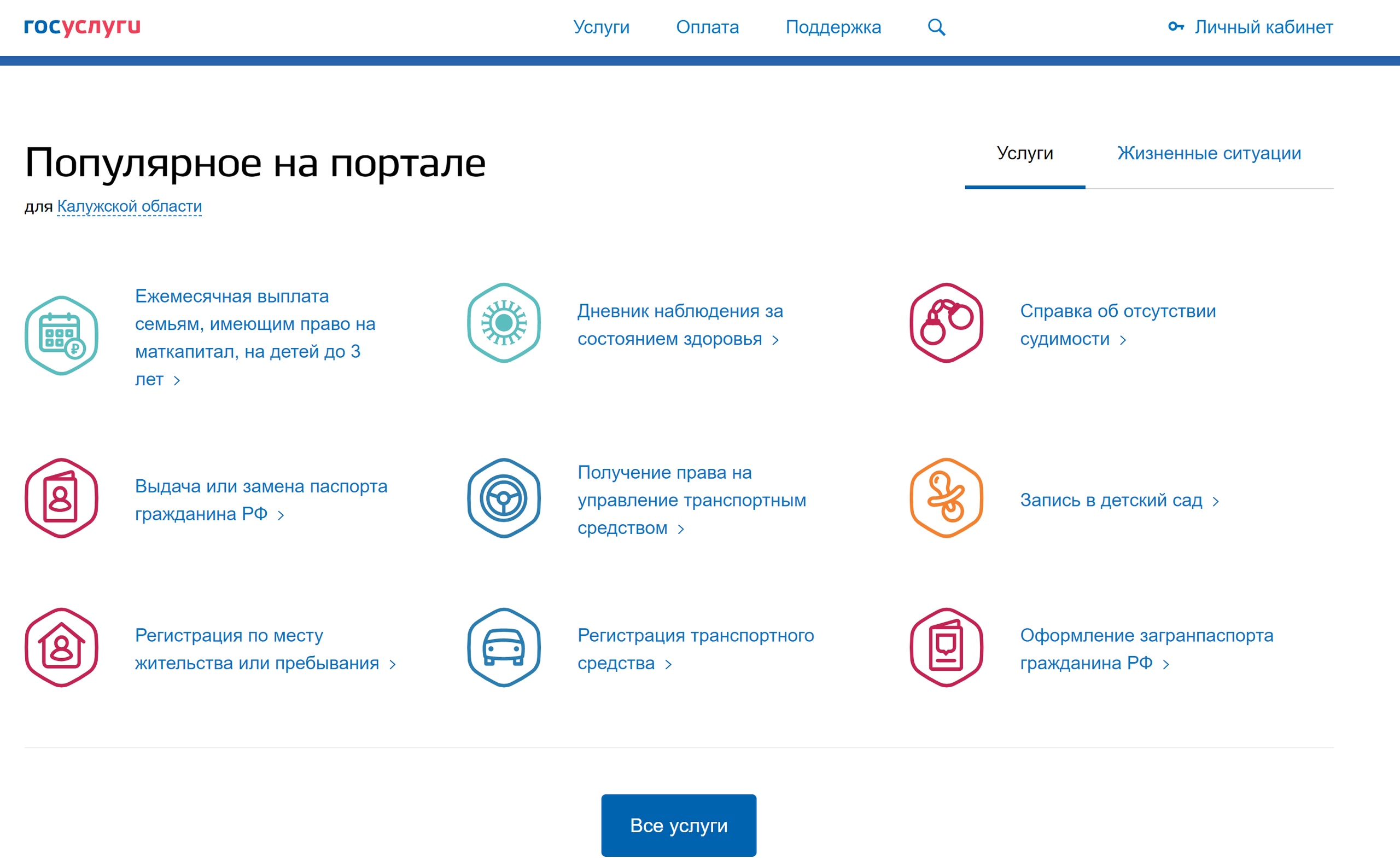
Task: Click the key icon beside Личный кабинет
Action: pos(1175,26)
